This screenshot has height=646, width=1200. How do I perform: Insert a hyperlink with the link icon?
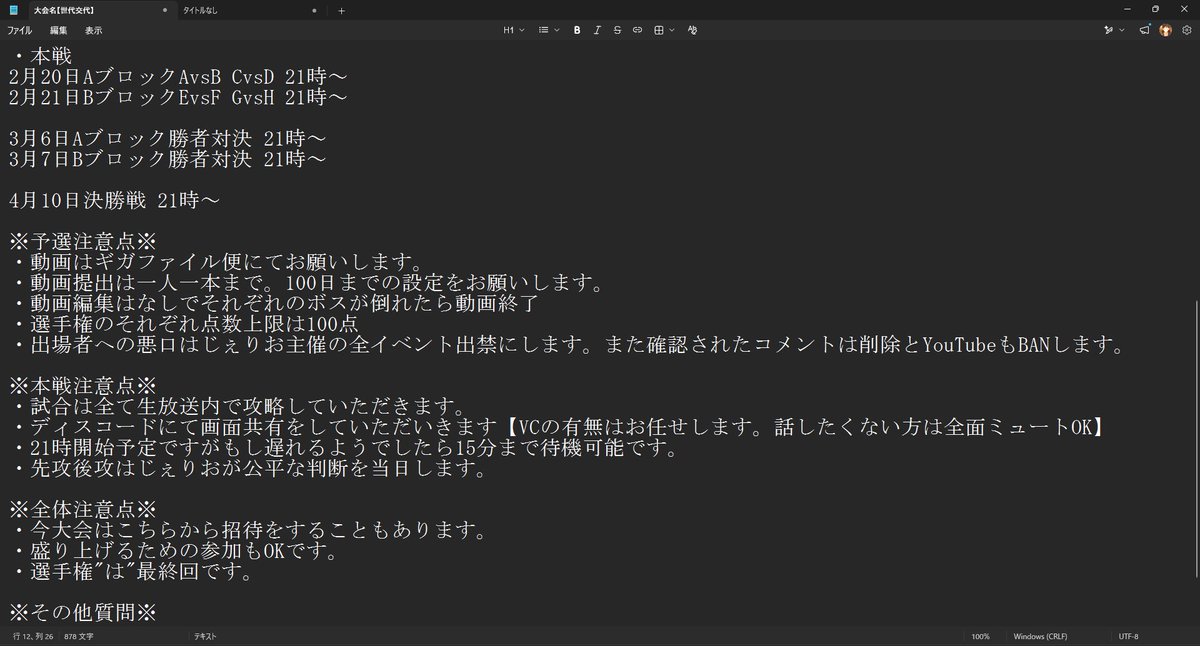click(637, 30)
